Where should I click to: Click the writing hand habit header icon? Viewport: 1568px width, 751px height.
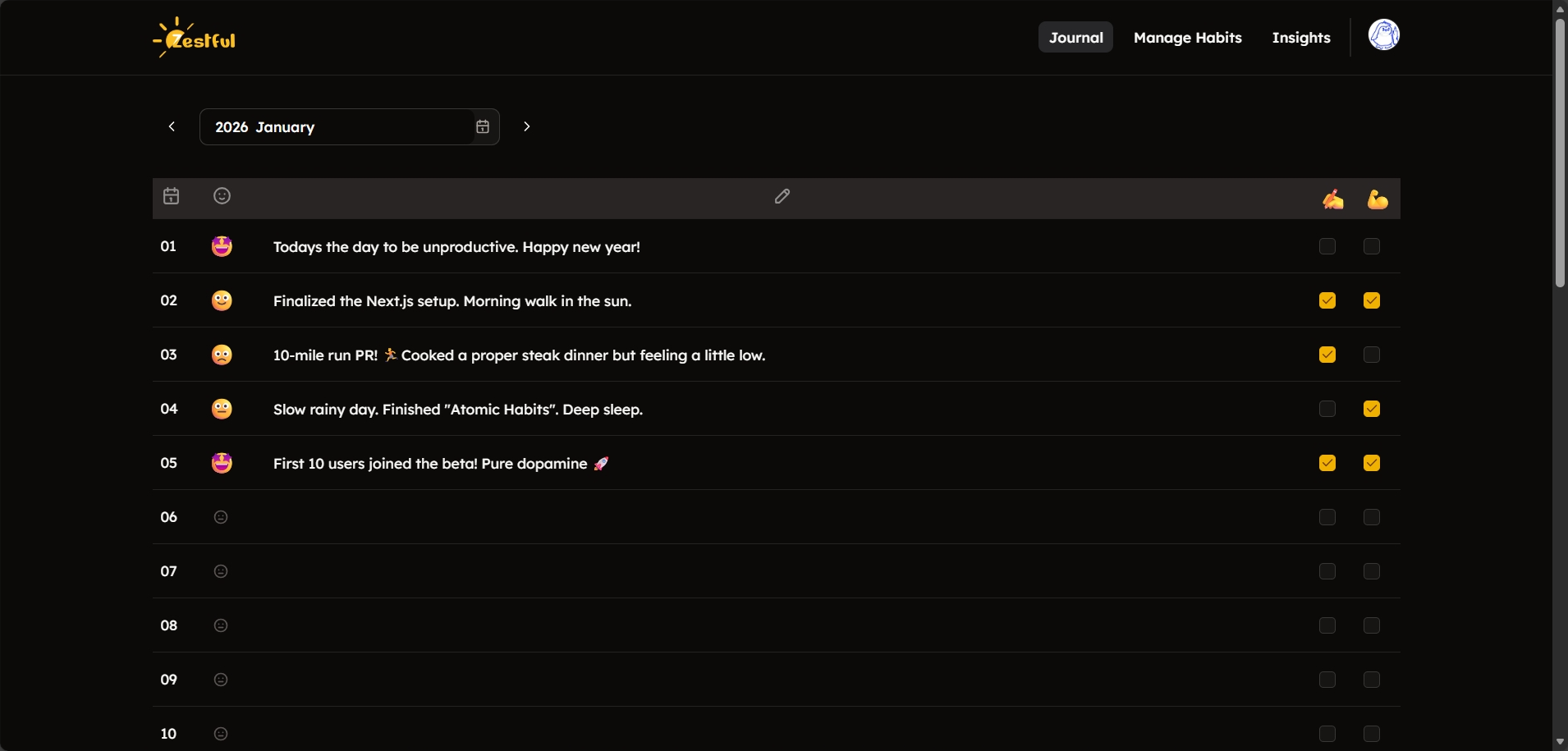pyautogui.click(x=1333, y=199)
